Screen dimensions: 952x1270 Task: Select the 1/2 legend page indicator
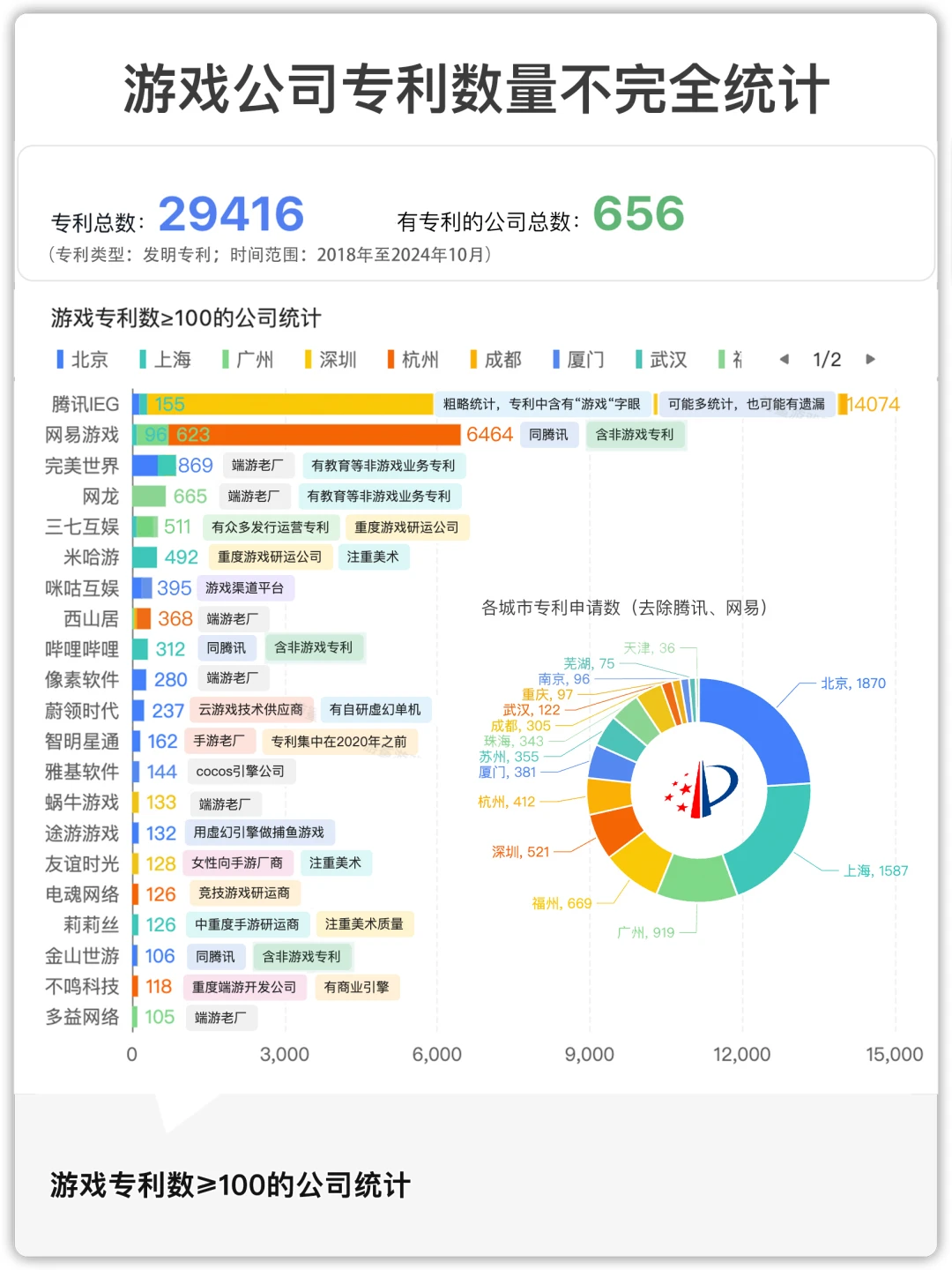(x=827, y=359)
